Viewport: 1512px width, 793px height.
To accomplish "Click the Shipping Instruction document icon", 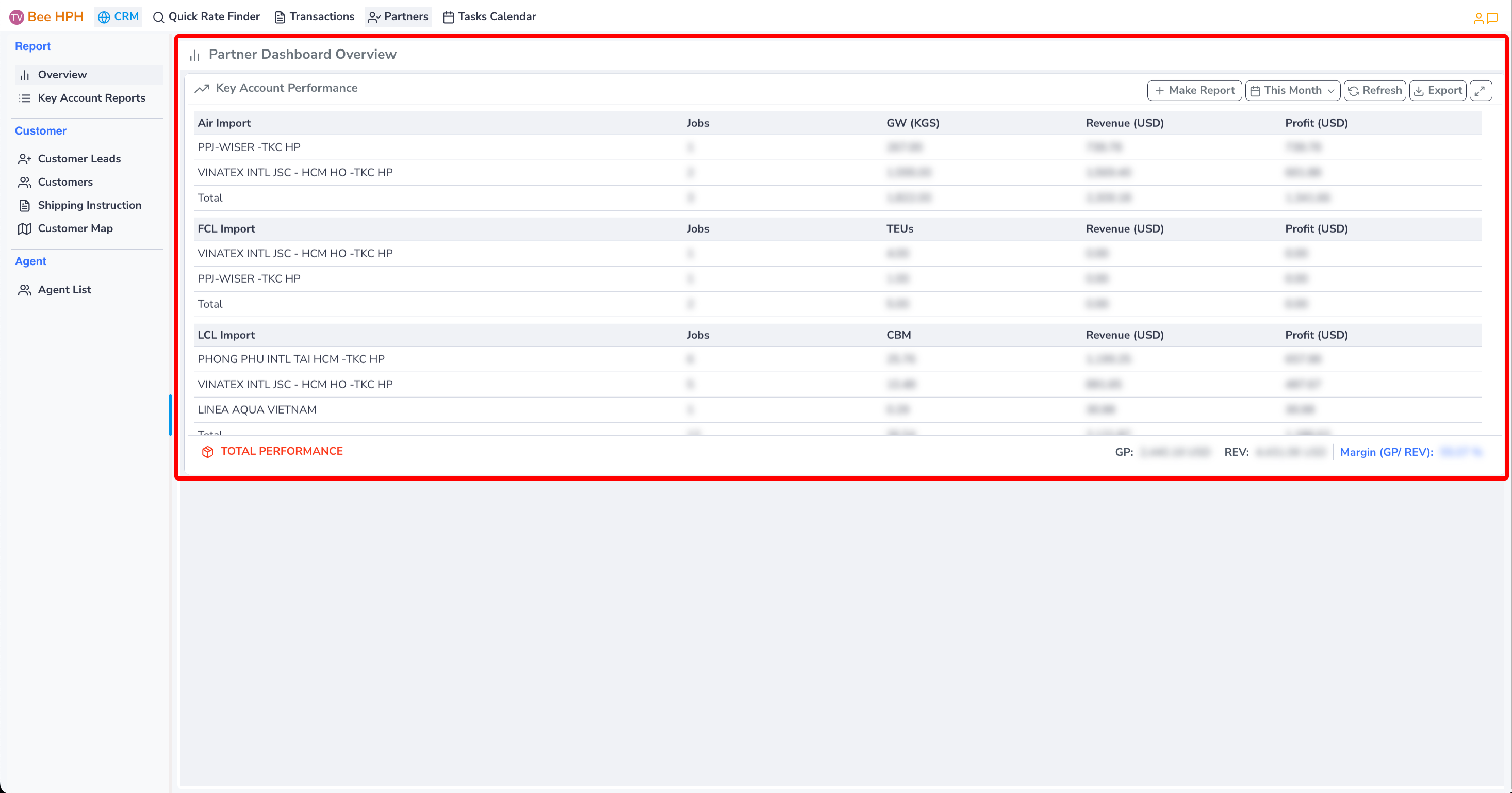I will [x=25, y=205].
